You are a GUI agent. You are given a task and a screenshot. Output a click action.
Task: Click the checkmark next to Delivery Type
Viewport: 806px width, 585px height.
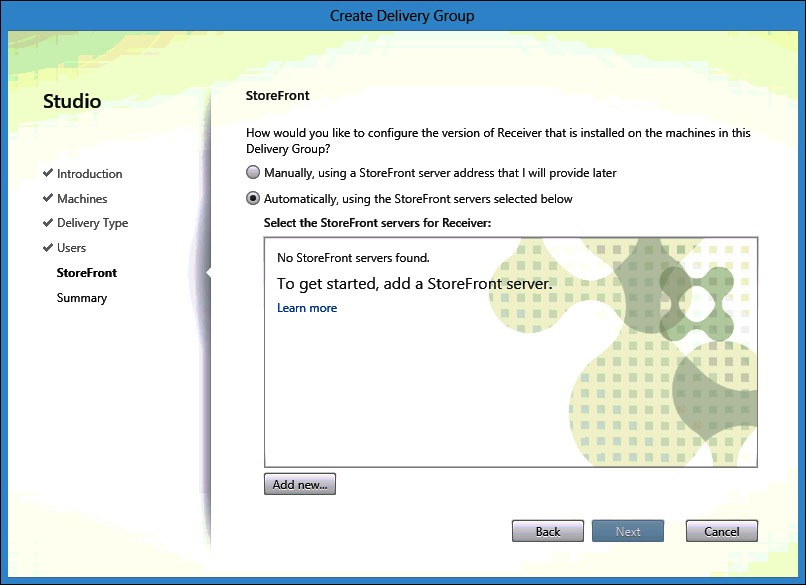(x=48, y=222)
